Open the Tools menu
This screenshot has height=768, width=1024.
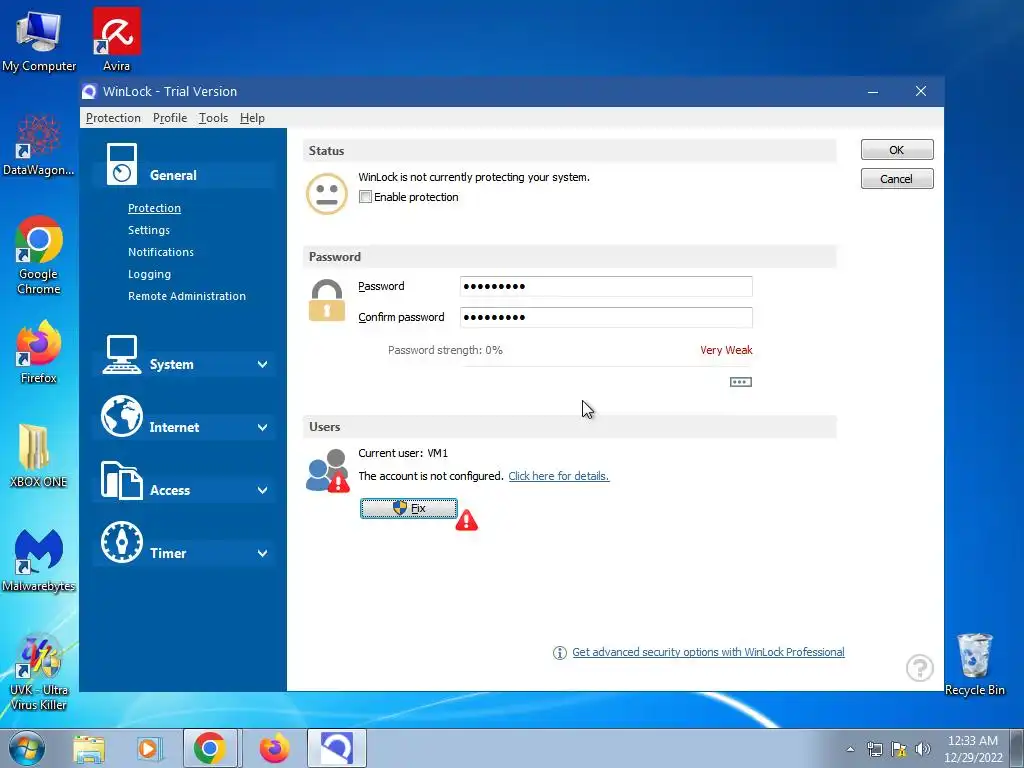tap(213, 118)
